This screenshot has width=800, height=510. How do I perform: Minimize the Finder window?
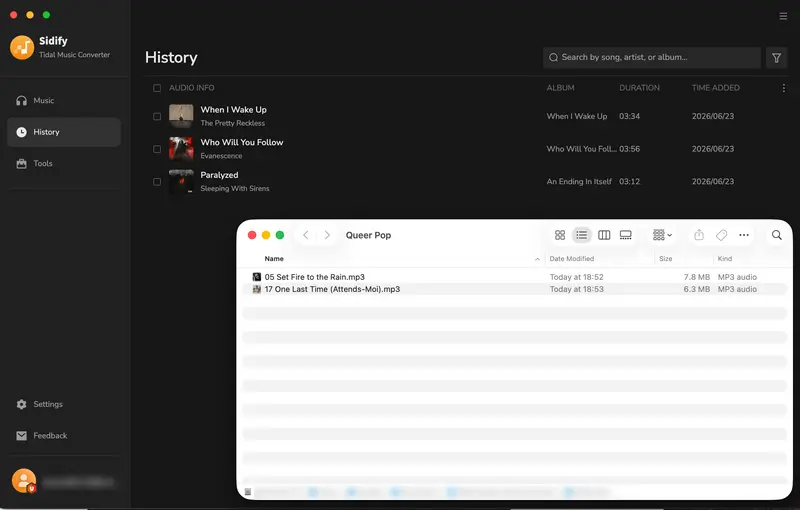[x=266, y=235]
